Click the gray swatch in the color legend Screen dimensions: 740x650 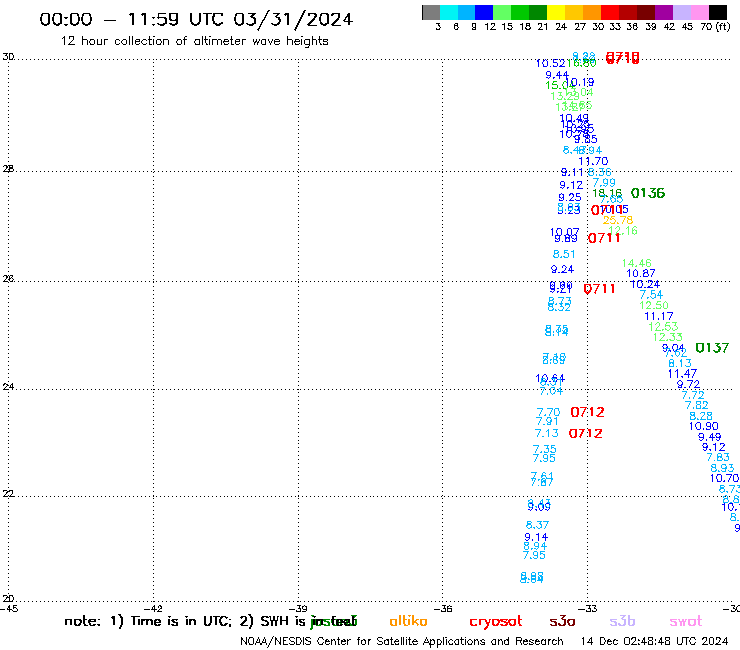pos(431,12)
